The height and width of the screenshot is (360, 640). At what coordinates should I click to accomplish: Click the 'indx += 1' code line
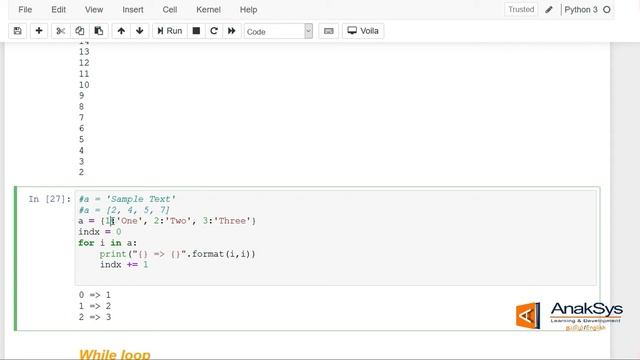click(x=124, y=265)
